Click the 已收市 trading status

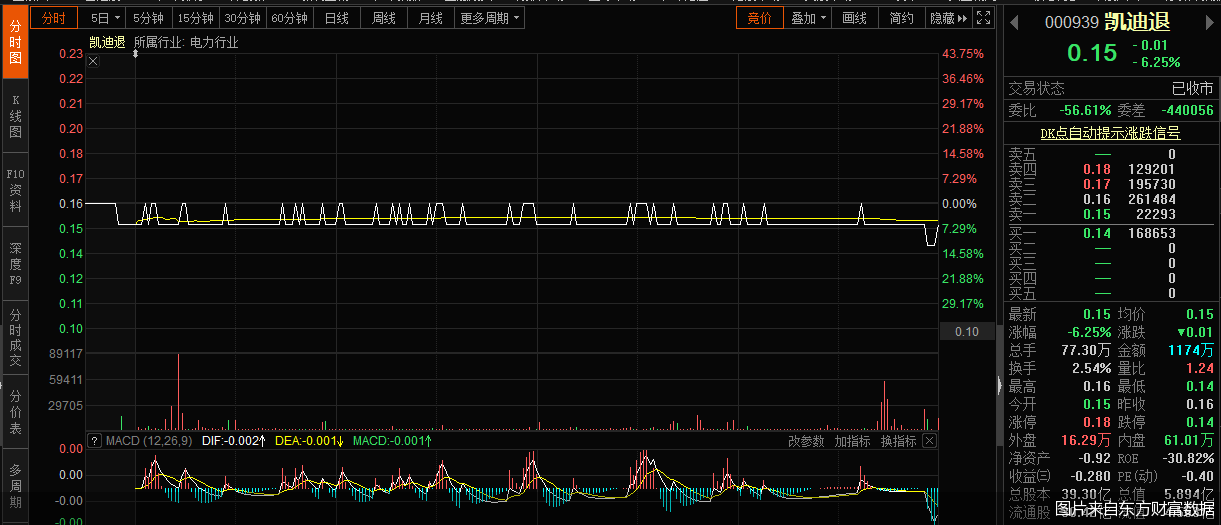[1192, 88]
